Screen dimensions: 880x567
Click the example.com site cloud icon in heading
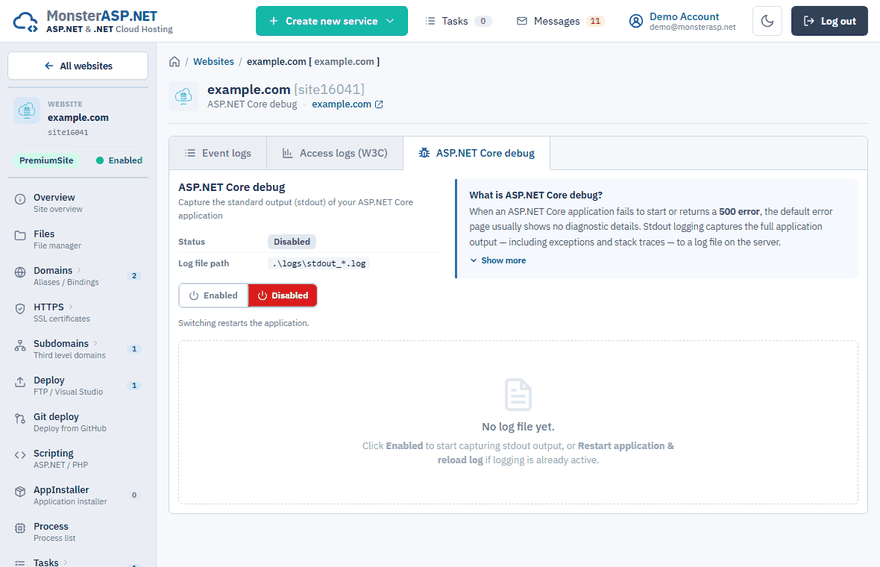point(184,97)
